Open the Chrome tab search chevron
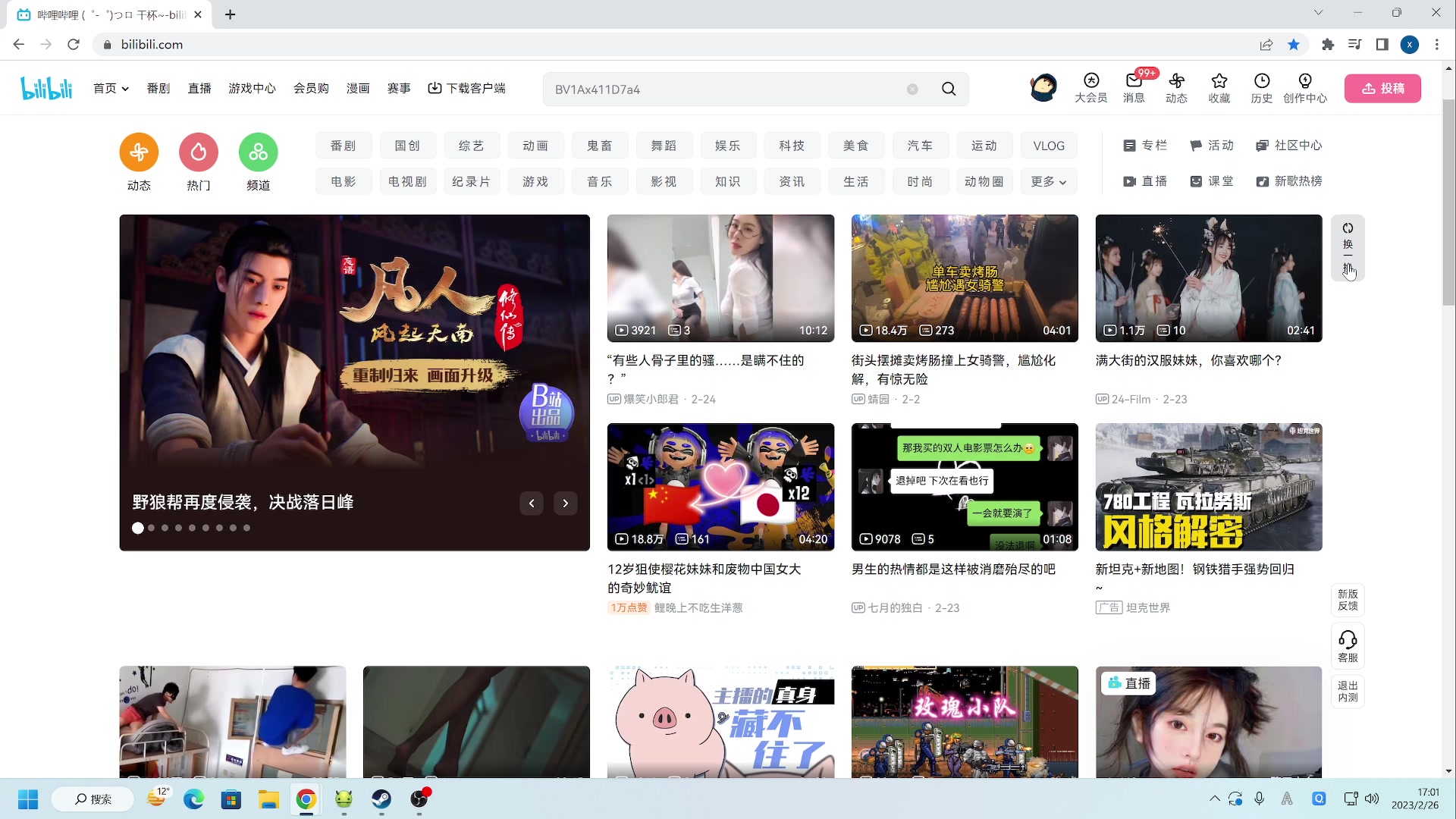The width and height of the screenshot is (1456, 819). tap(1318, 13)
